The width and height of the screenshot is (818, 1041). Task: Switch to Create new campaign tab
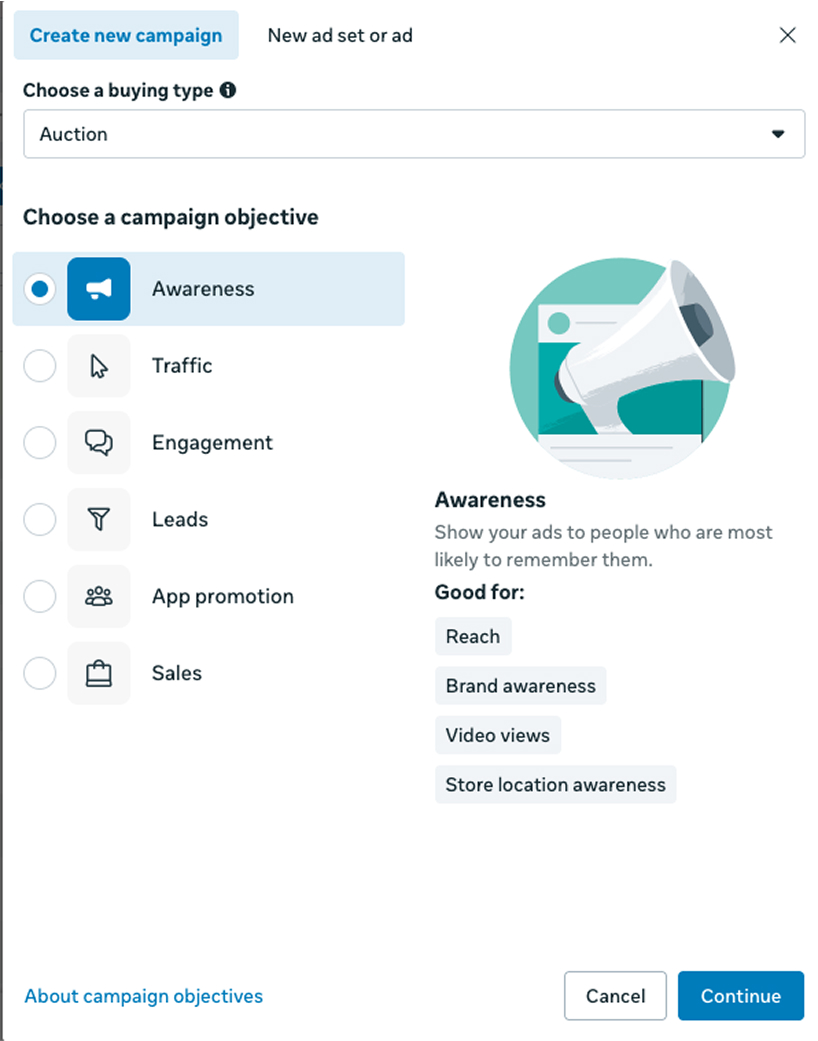(126, 36)
